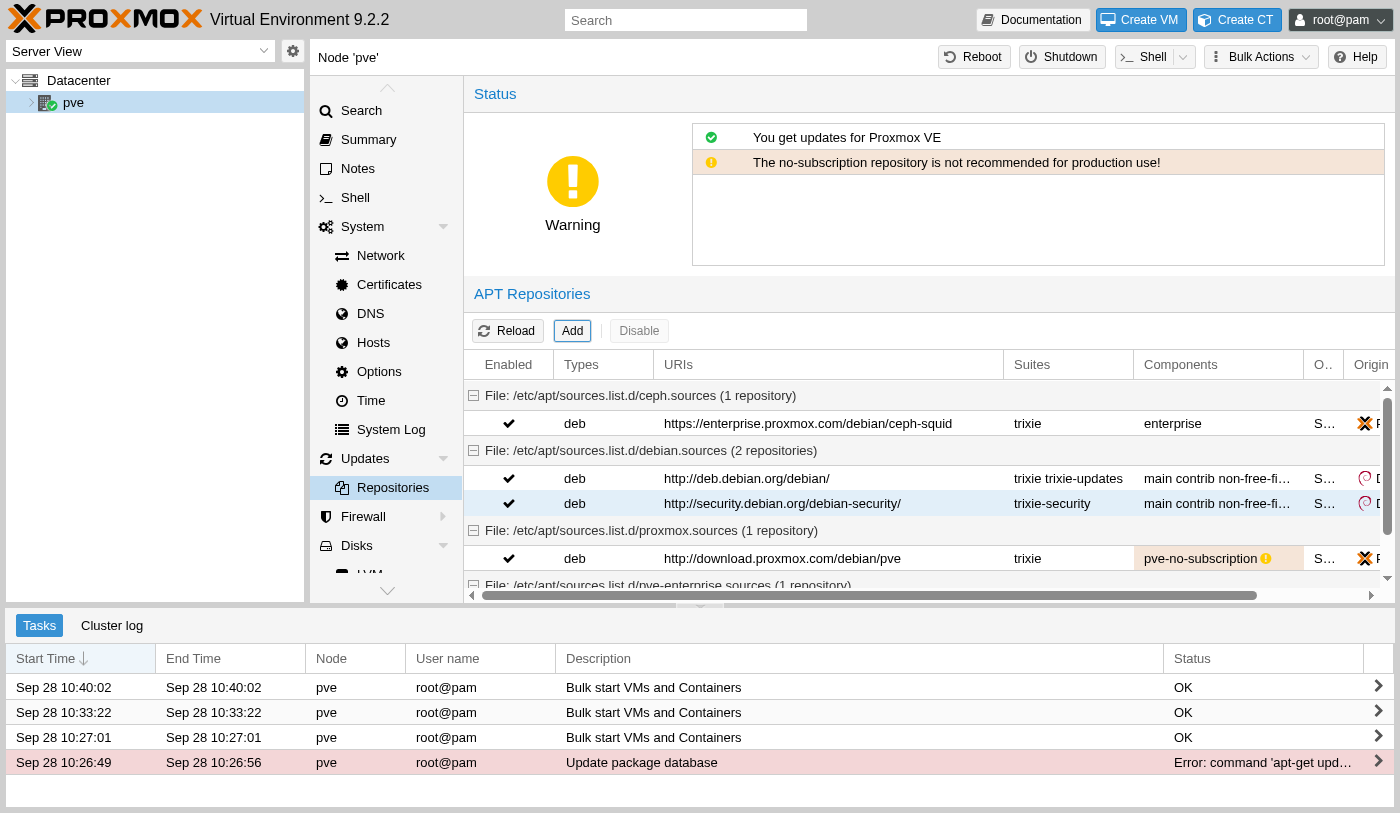Click the Disks drive icon

(326, 546)
